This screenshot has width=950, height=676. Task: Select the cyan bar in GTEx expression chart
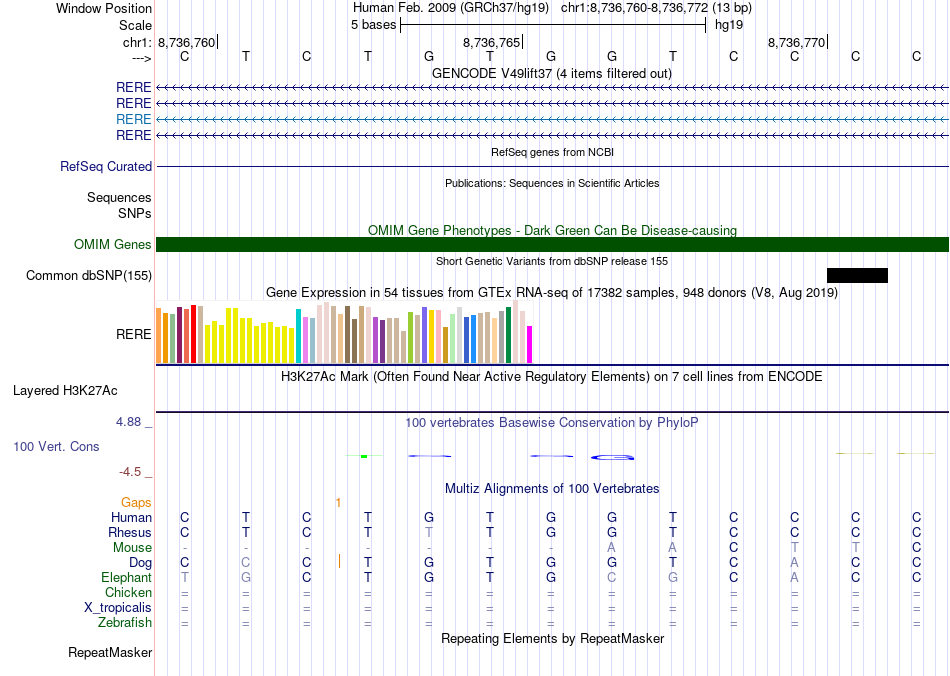point(299,336)
